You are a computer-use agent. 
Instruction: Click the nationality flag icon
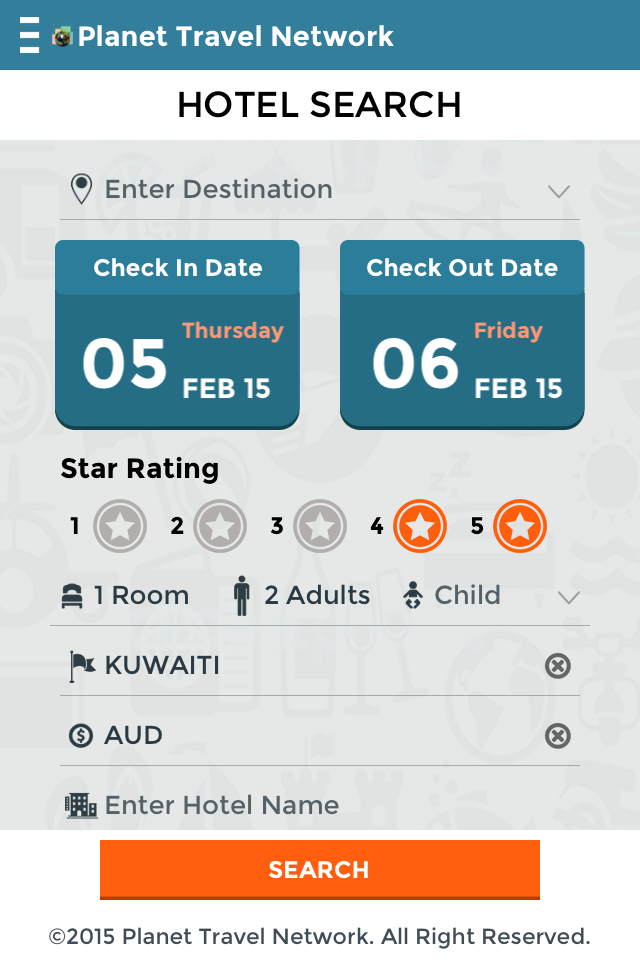[81, 666]
